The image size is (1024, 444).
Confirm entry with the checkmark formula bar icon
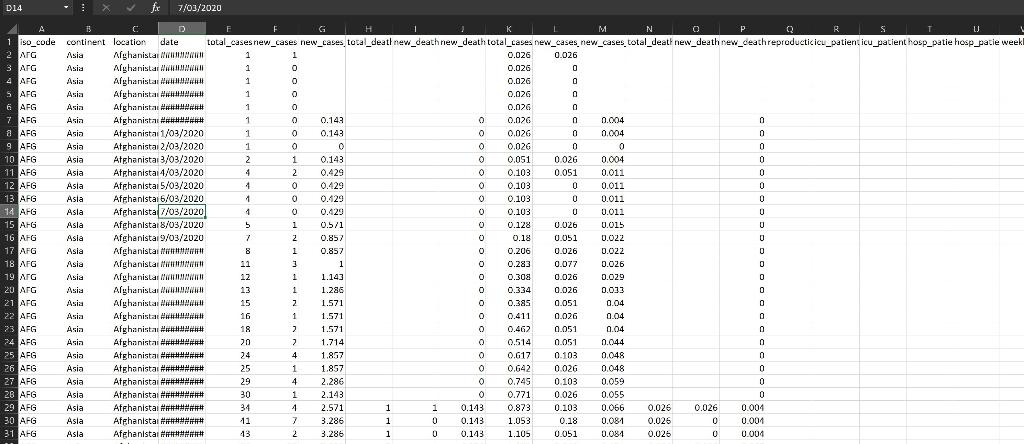pos(131,8)
